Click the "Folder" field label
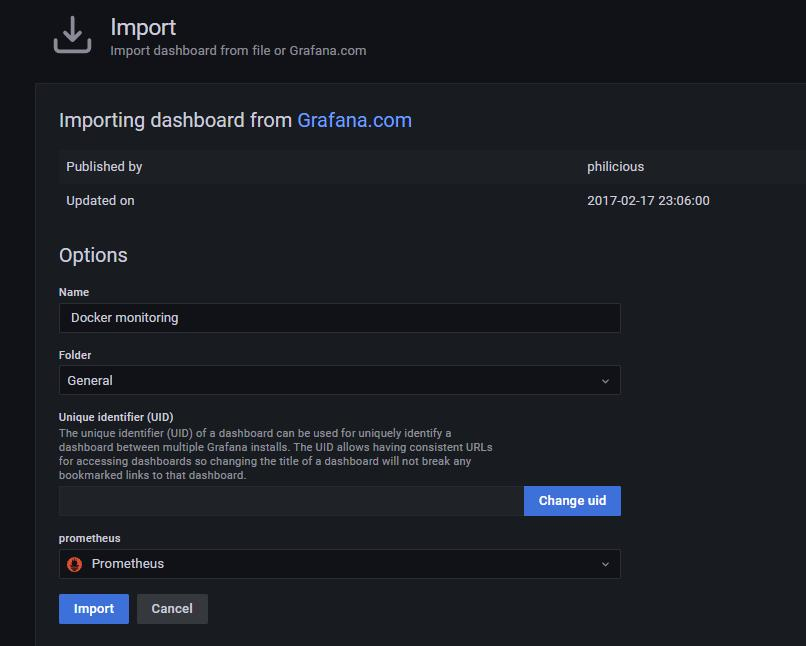 point(75,355)
